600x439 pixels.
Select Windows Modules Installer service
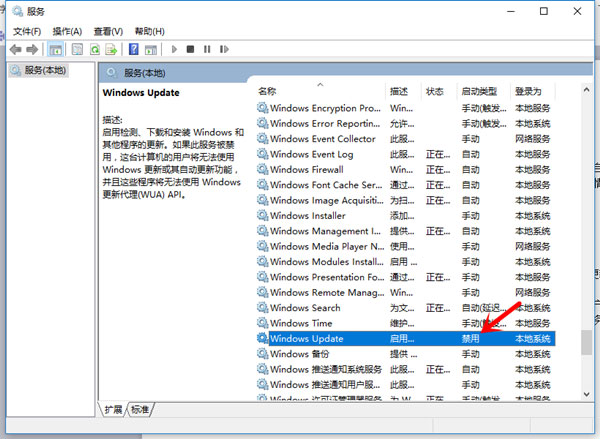point(406,262)
